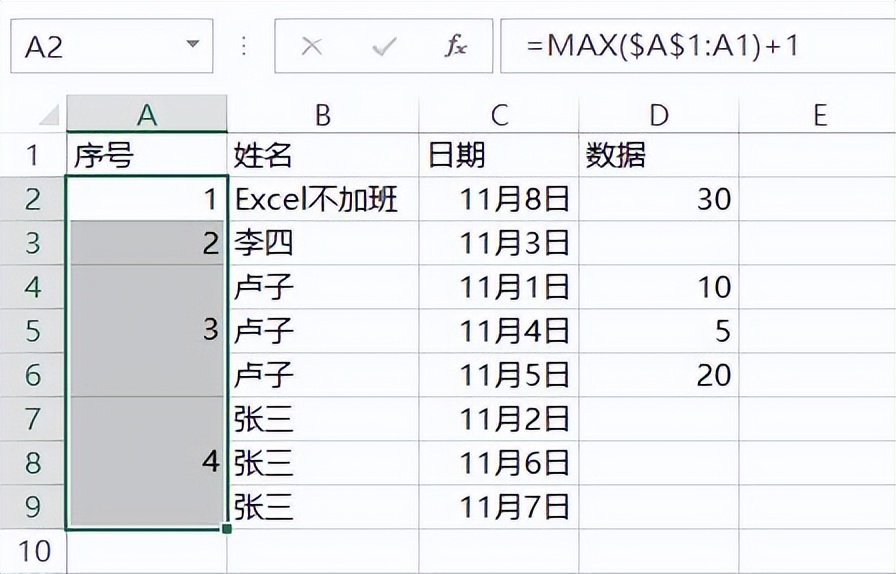Select cell A2 containing 1
896x574 pixels.
[x=147, y=199]
